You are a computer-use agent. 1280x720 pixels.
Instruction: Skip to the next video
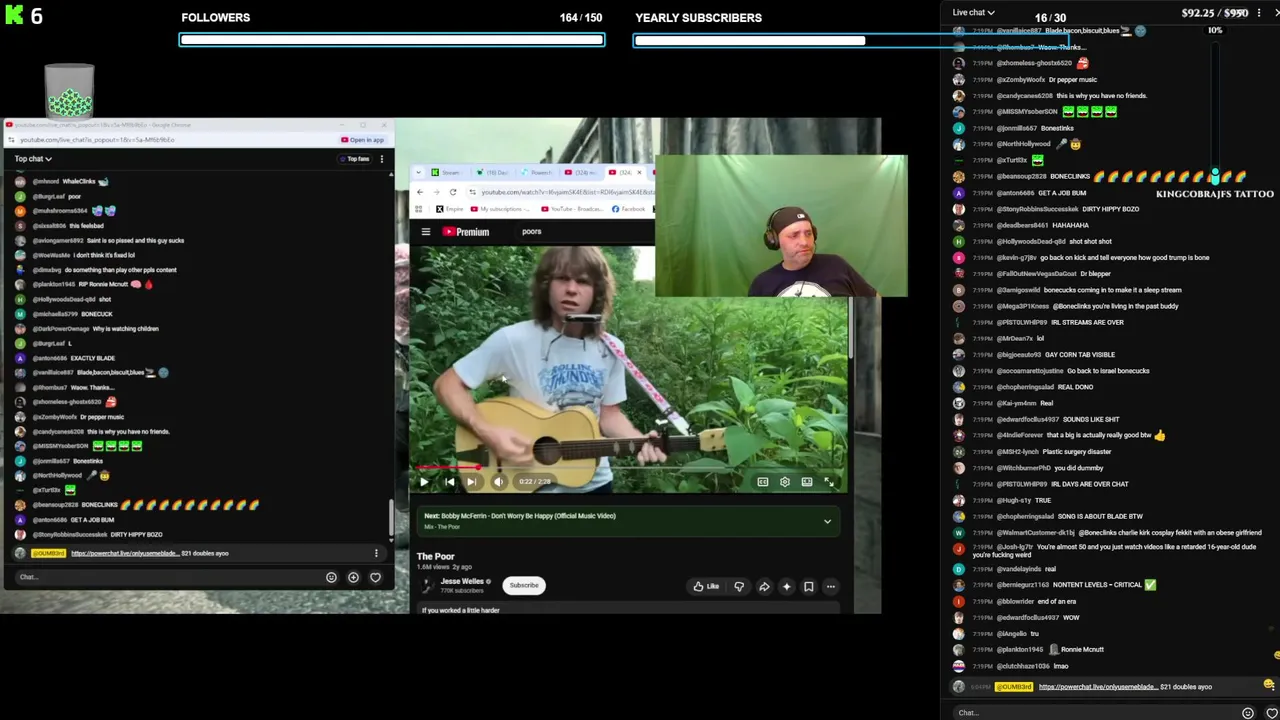tap(471, 482)
